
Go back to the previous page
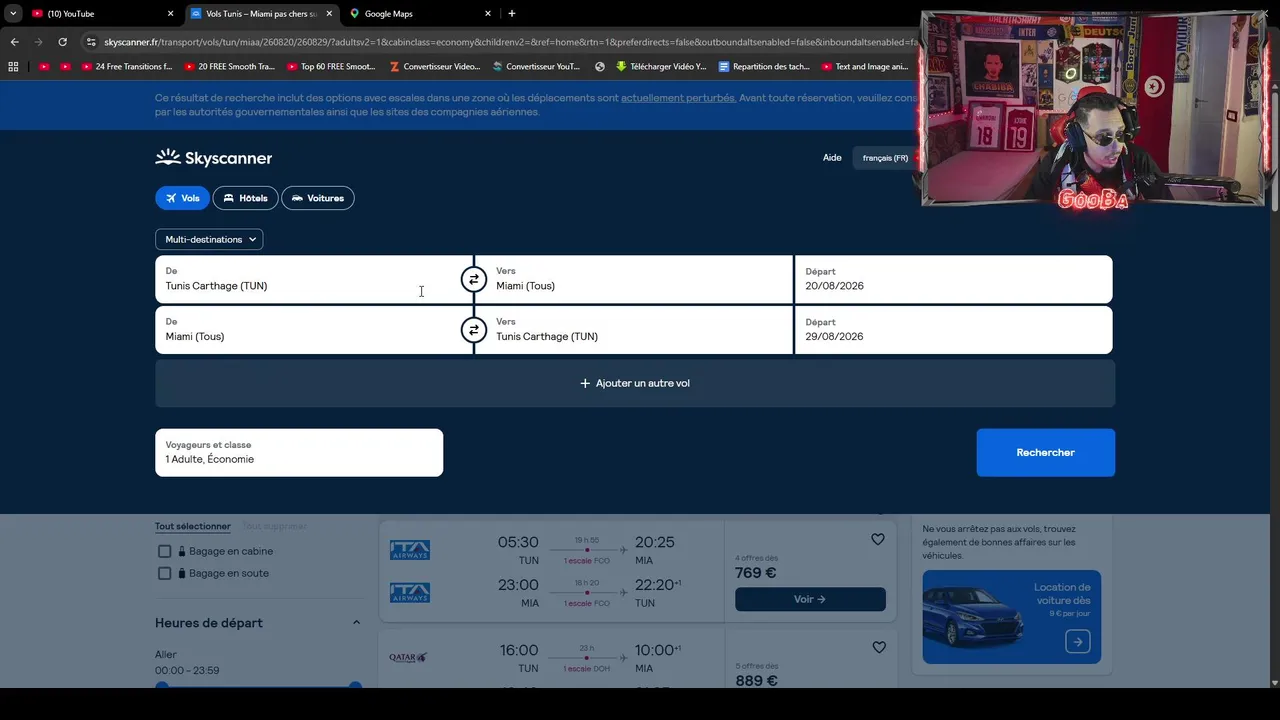pyautogui.click(x=15, y=42)
